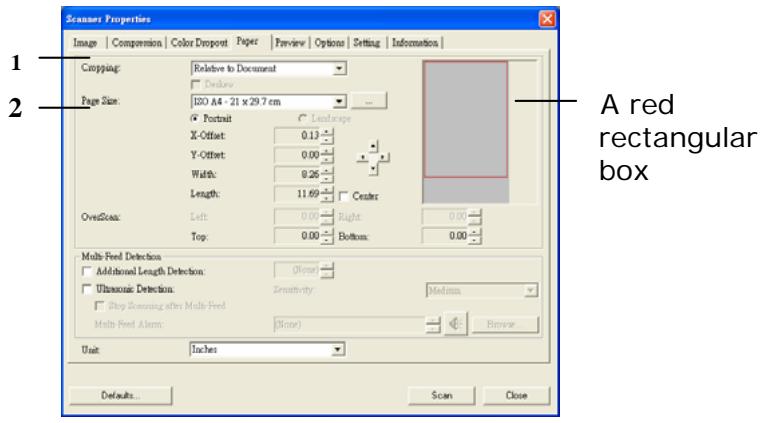This screenshot has height=423, width=762.
Task: Adjust the Length spinner arrows
Action: 327,194
